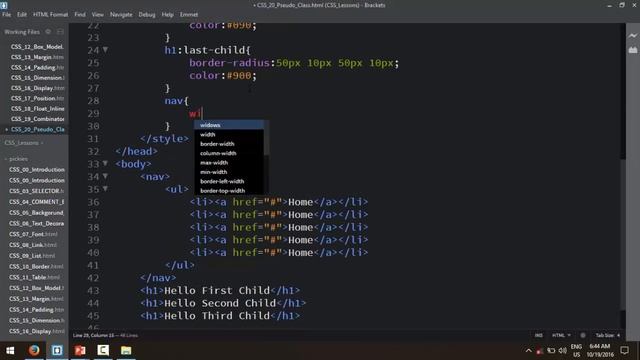Open volume control in system tray
Viewport: 640px width, 360px height.
(x=563, y=350)
